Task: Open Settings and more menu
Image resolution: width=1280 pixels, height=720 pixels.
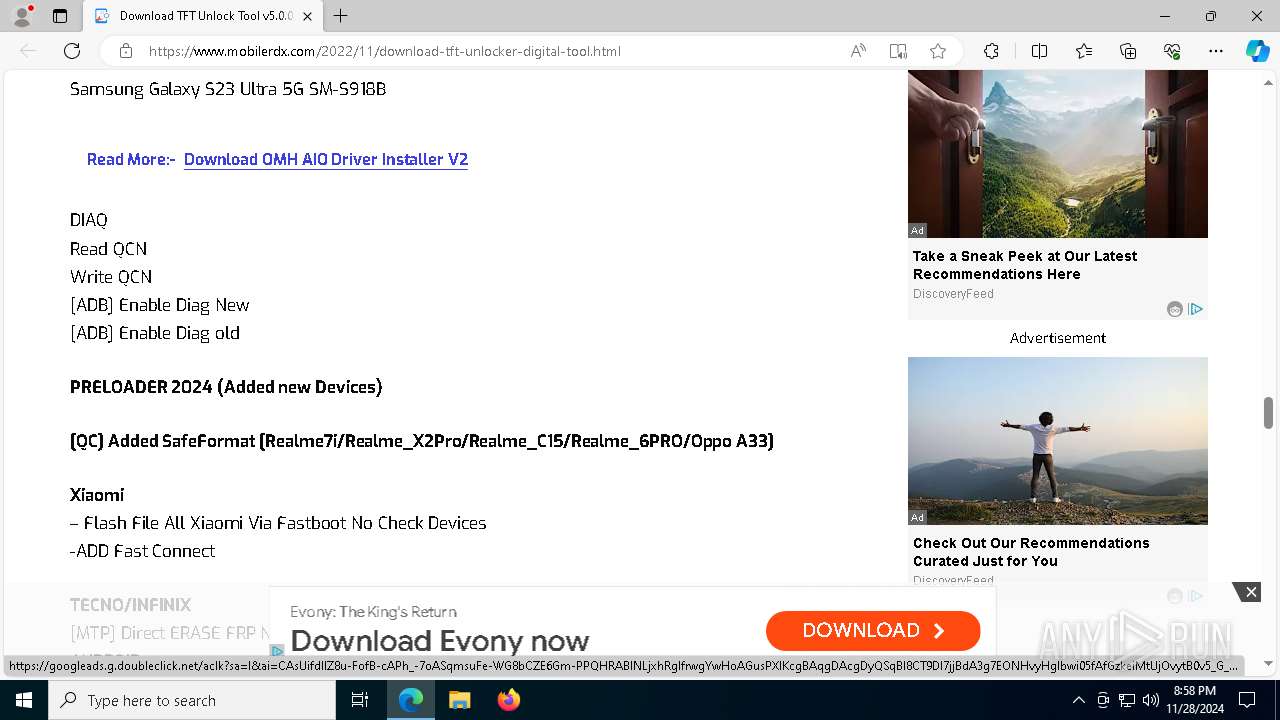Action: click(x=1216, y=51)
